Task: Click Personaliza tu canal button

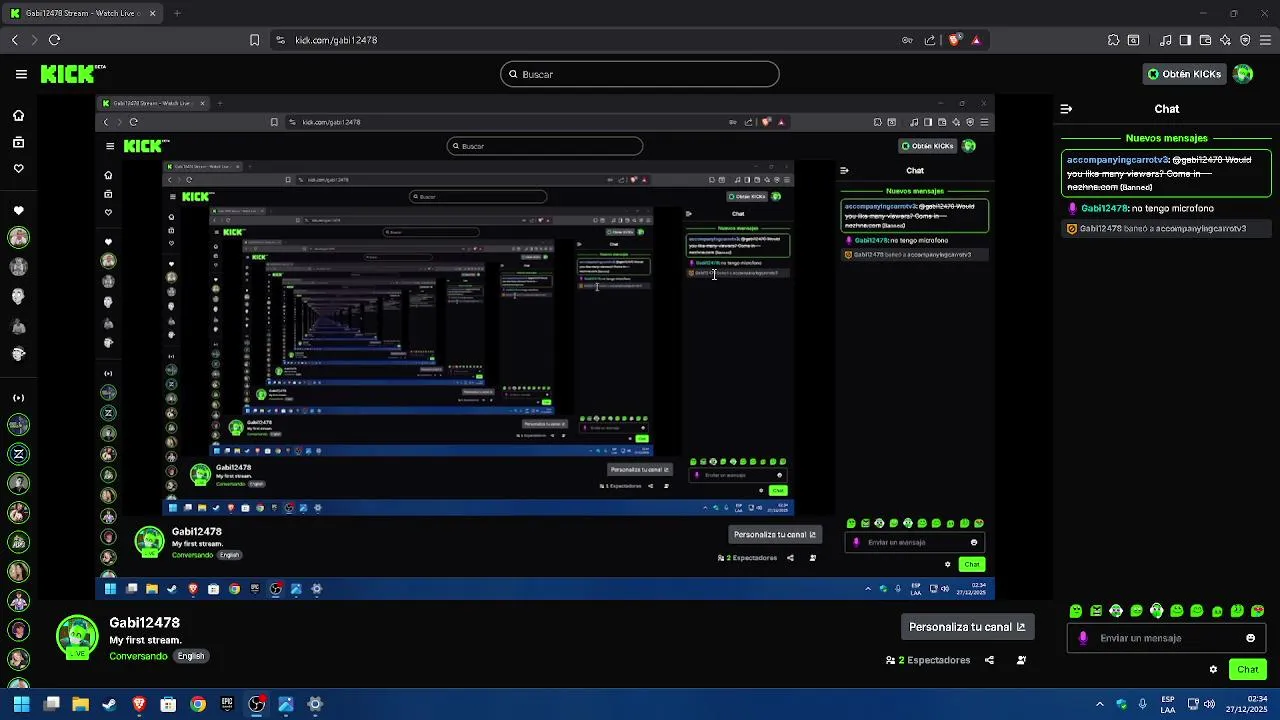Action: click(x=967, y=627)
